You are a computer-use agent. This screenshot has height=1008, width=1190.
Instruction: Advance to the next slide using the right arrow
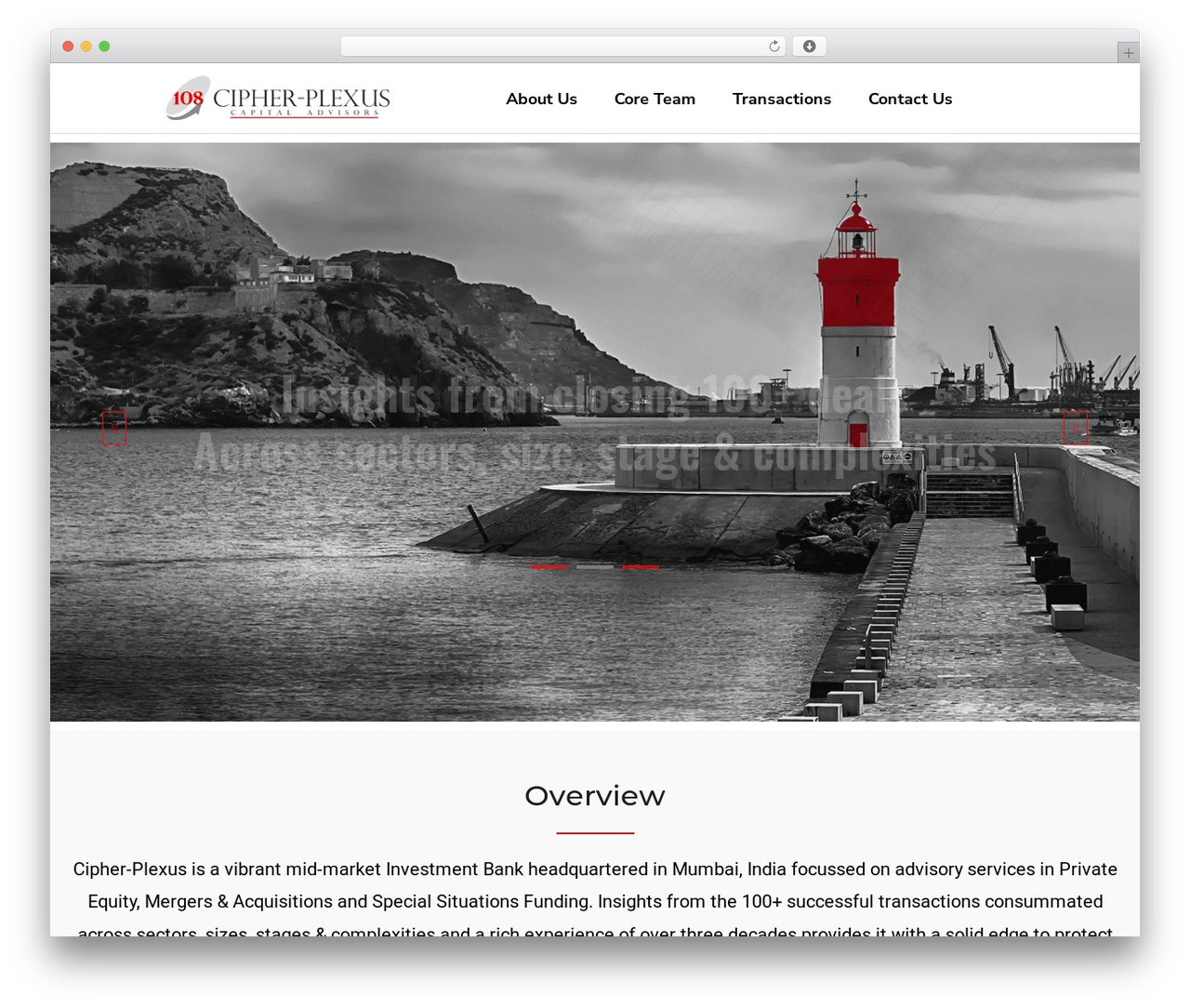tap(1076, 428)
